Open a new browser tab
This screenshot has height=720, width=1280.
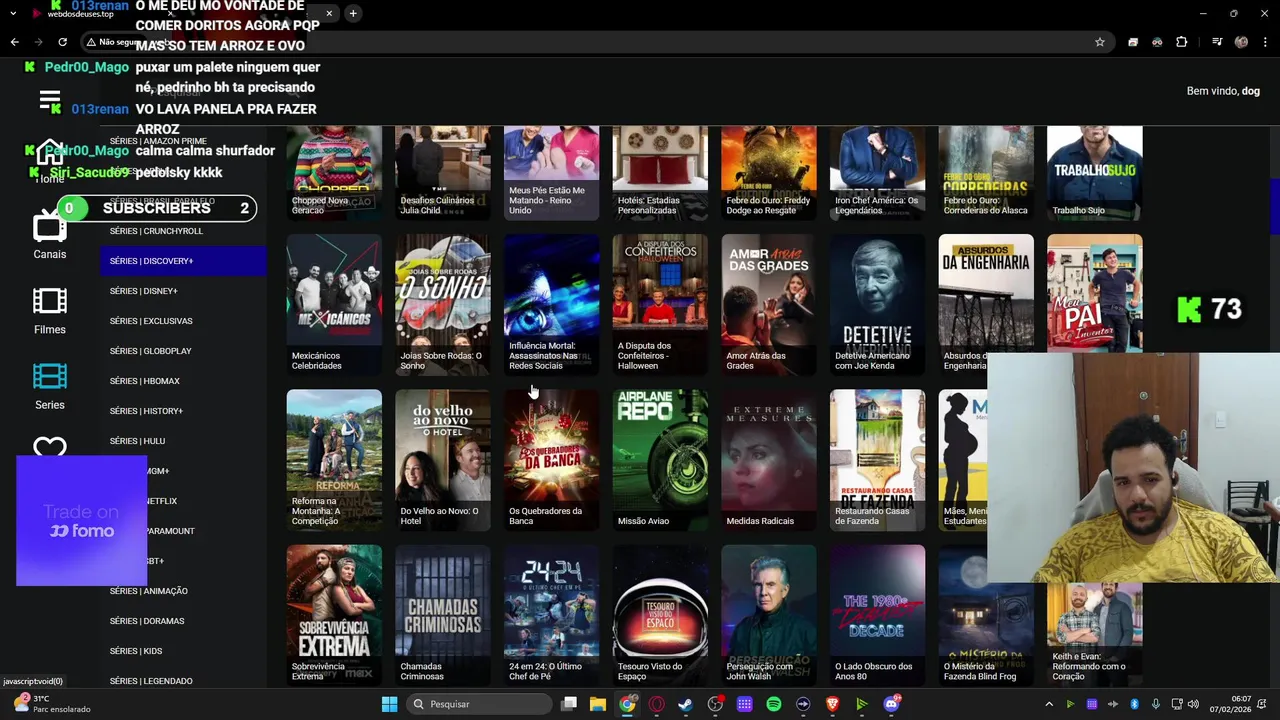click(353, 13)
